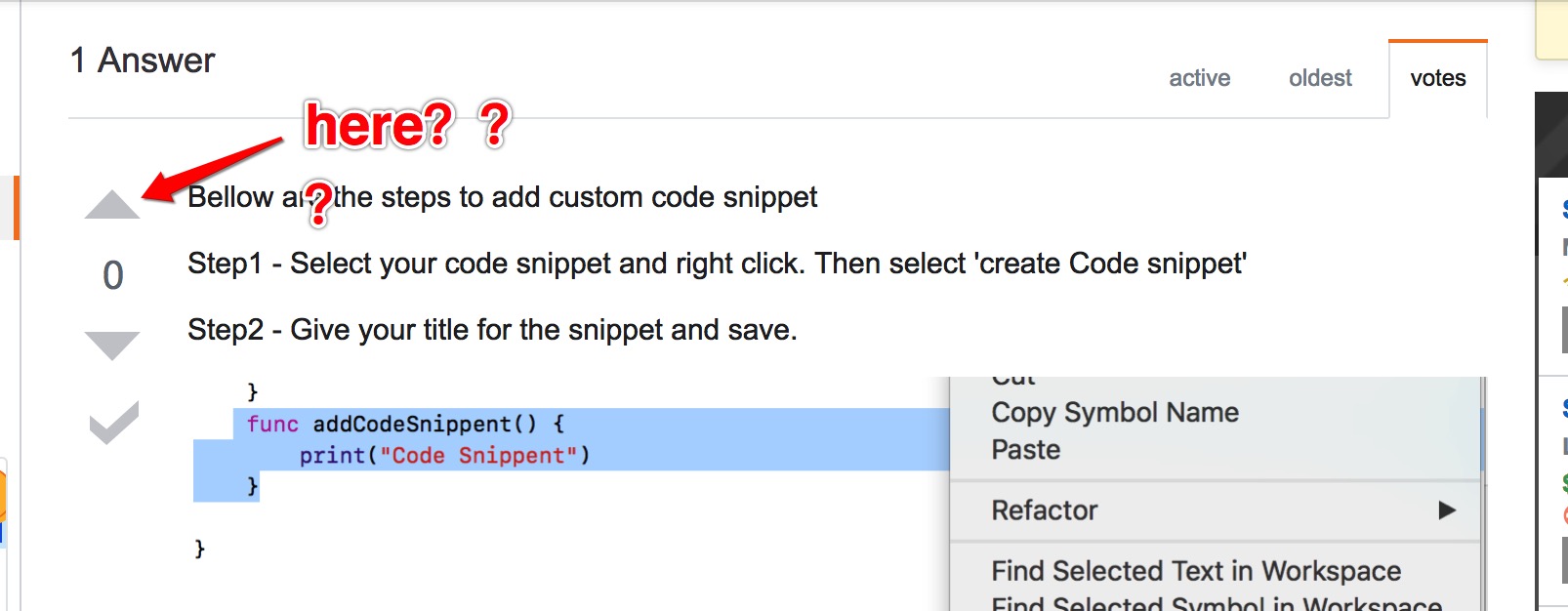This screenshot has height=611, width=1568.
Task: Click the answer's vote count of 0
Action: (113, 275)
